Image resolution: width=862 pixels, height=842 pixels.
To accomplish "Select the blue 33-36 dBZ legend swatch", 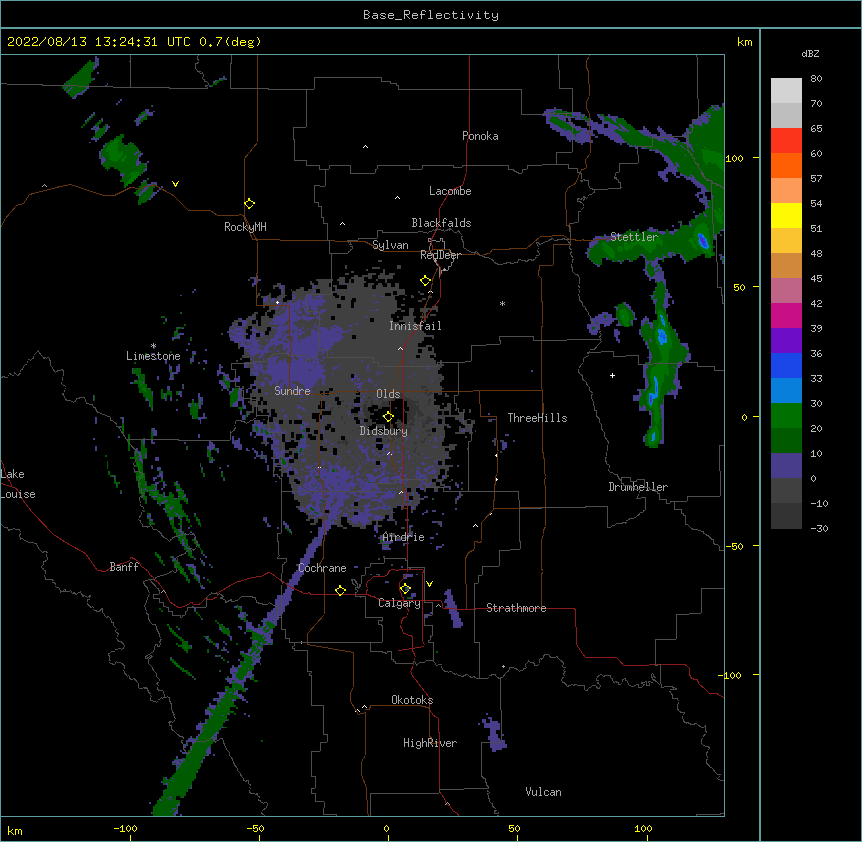I will pyautogui.click(x=786, y=365).
